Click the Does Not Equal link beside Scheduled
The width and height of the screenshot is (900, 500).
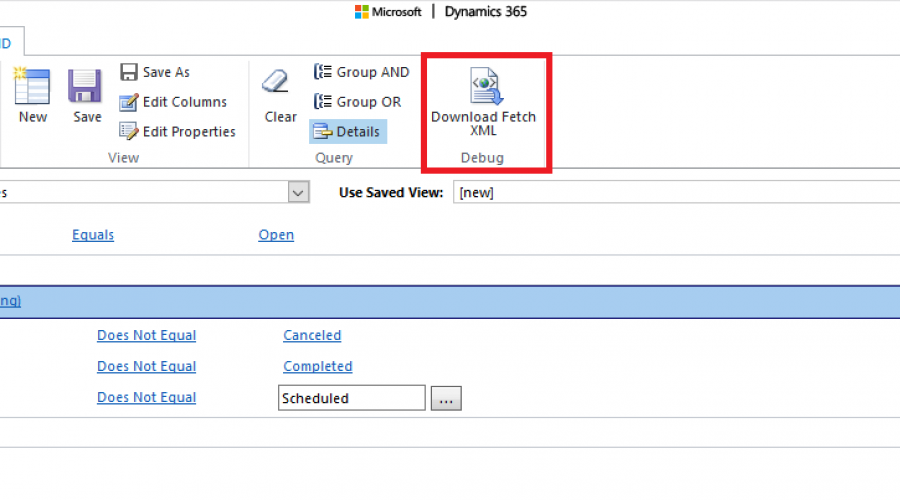pyautogui.click(x=146, y=397)
